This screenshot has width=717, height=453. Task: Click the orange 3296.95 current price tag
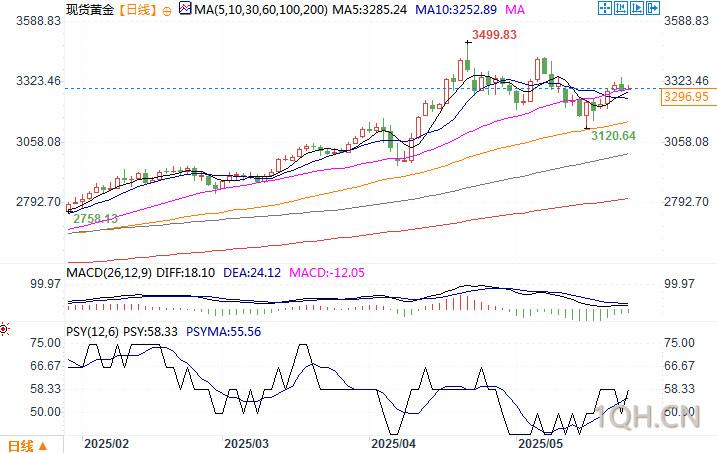click(689, 97)
